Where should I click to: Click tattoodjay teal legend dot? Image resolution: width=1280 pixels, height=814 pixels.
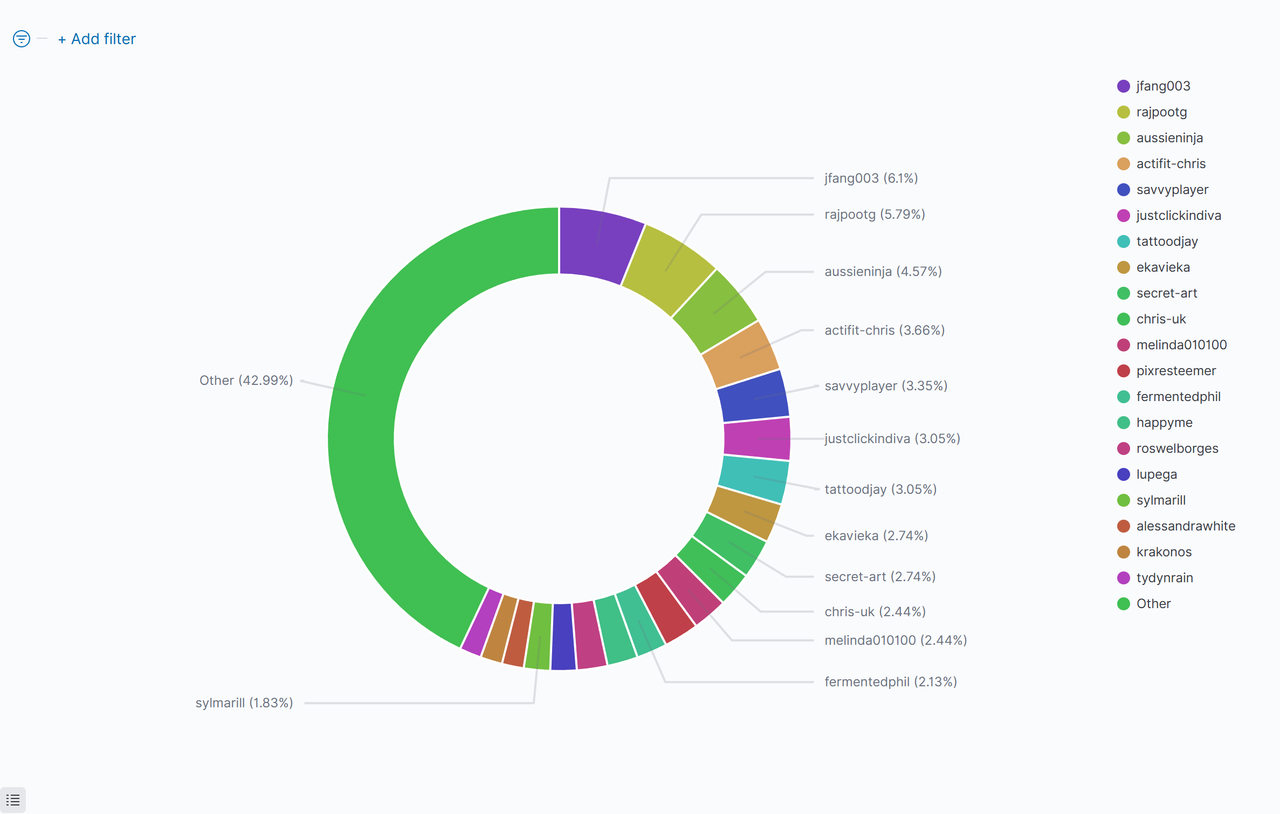1123,242
